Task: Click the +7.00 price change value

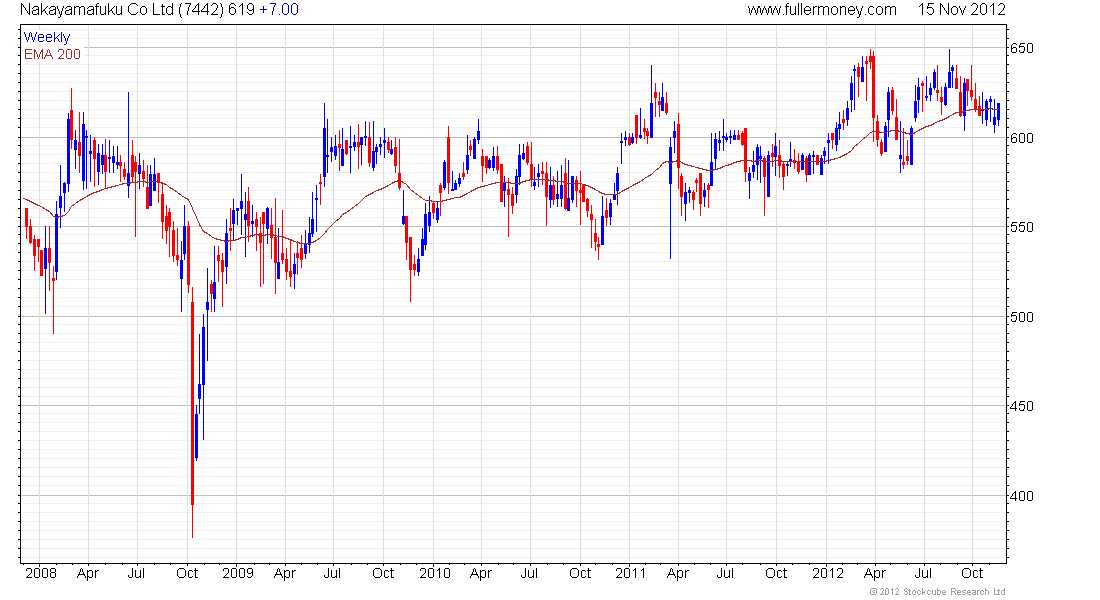Action: click(279, 10)
